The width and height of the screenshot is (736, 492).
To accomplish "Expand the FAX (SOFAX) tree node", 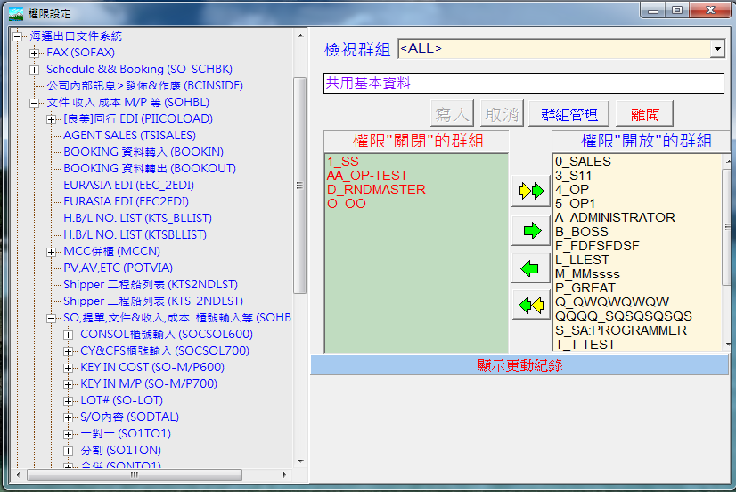I will click(34, 53).
